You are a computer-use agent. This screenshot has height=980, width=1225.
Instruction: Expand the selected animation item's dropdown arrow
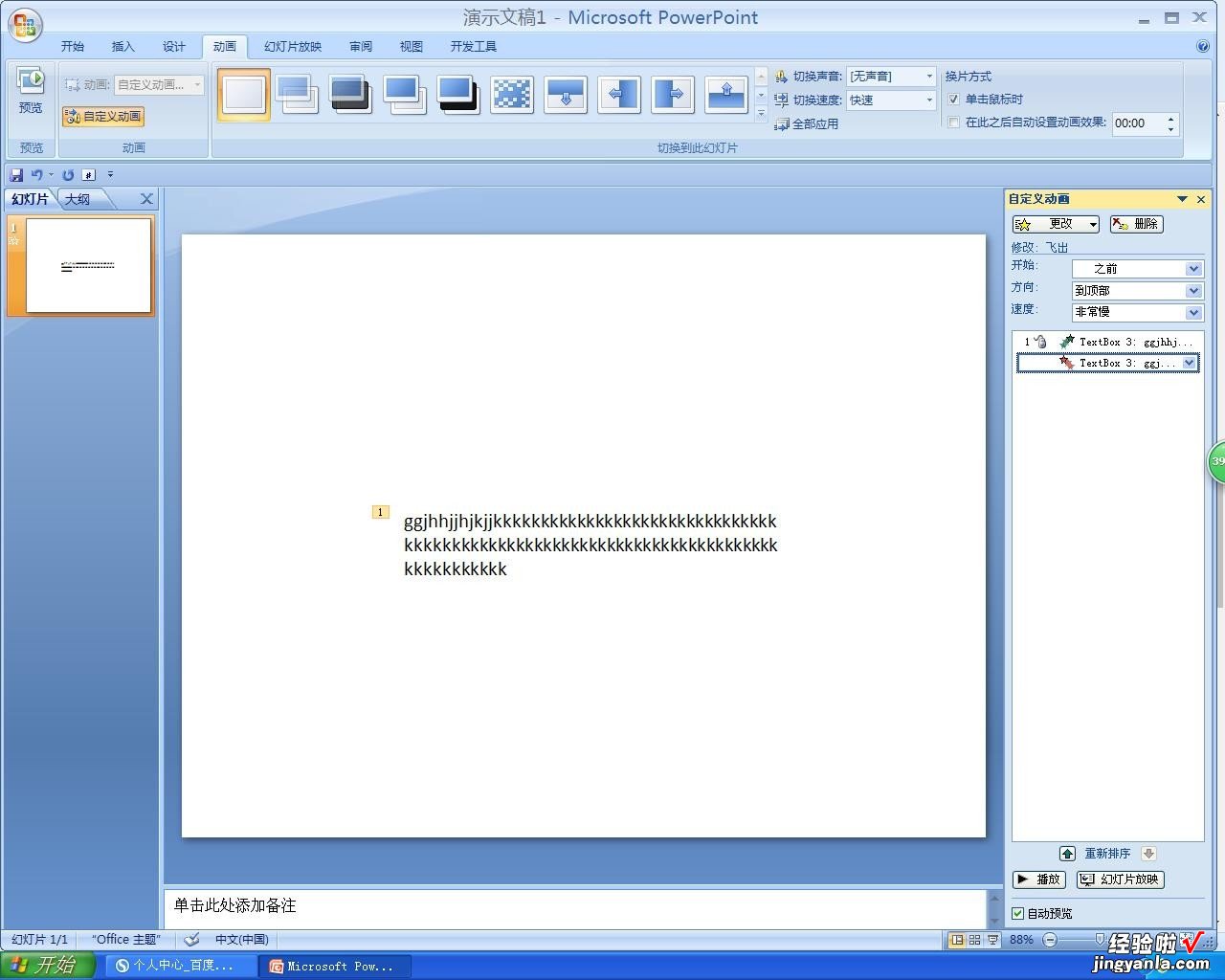tap(1190, 363)
